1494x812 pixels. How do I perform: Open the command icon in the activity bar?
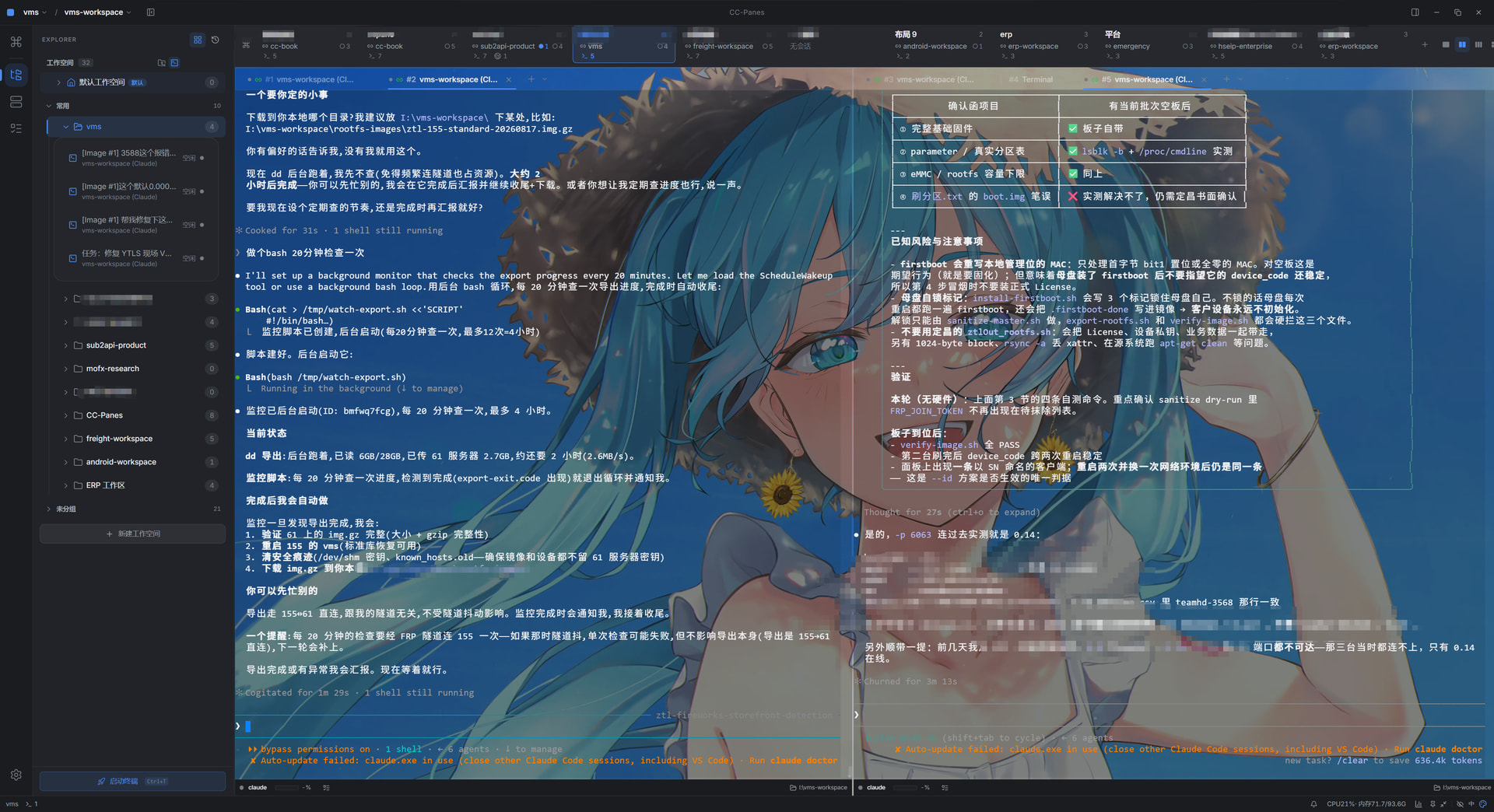click(16, 42)
